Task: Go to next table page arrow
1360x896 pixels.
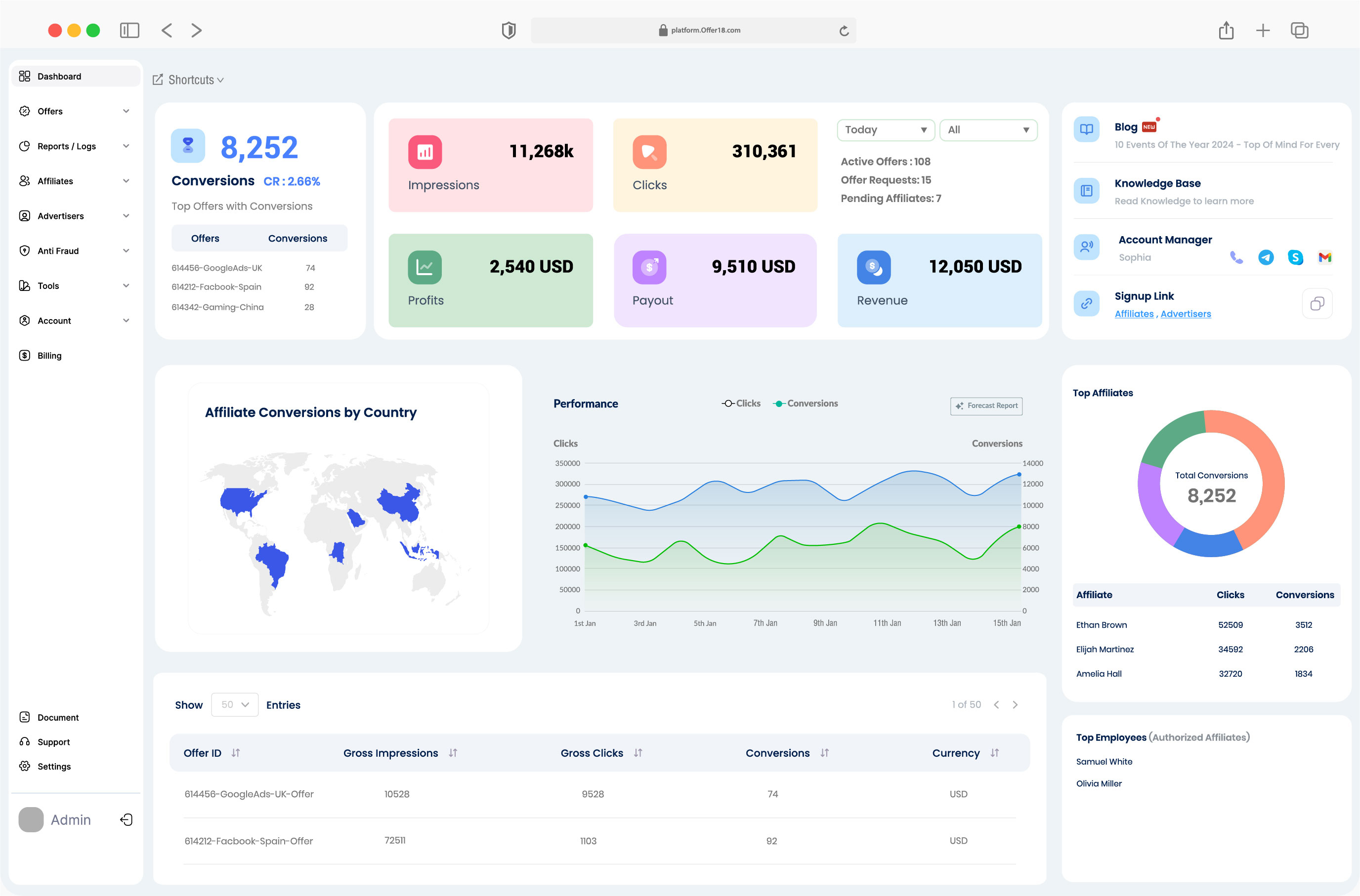Action: 1015,704
